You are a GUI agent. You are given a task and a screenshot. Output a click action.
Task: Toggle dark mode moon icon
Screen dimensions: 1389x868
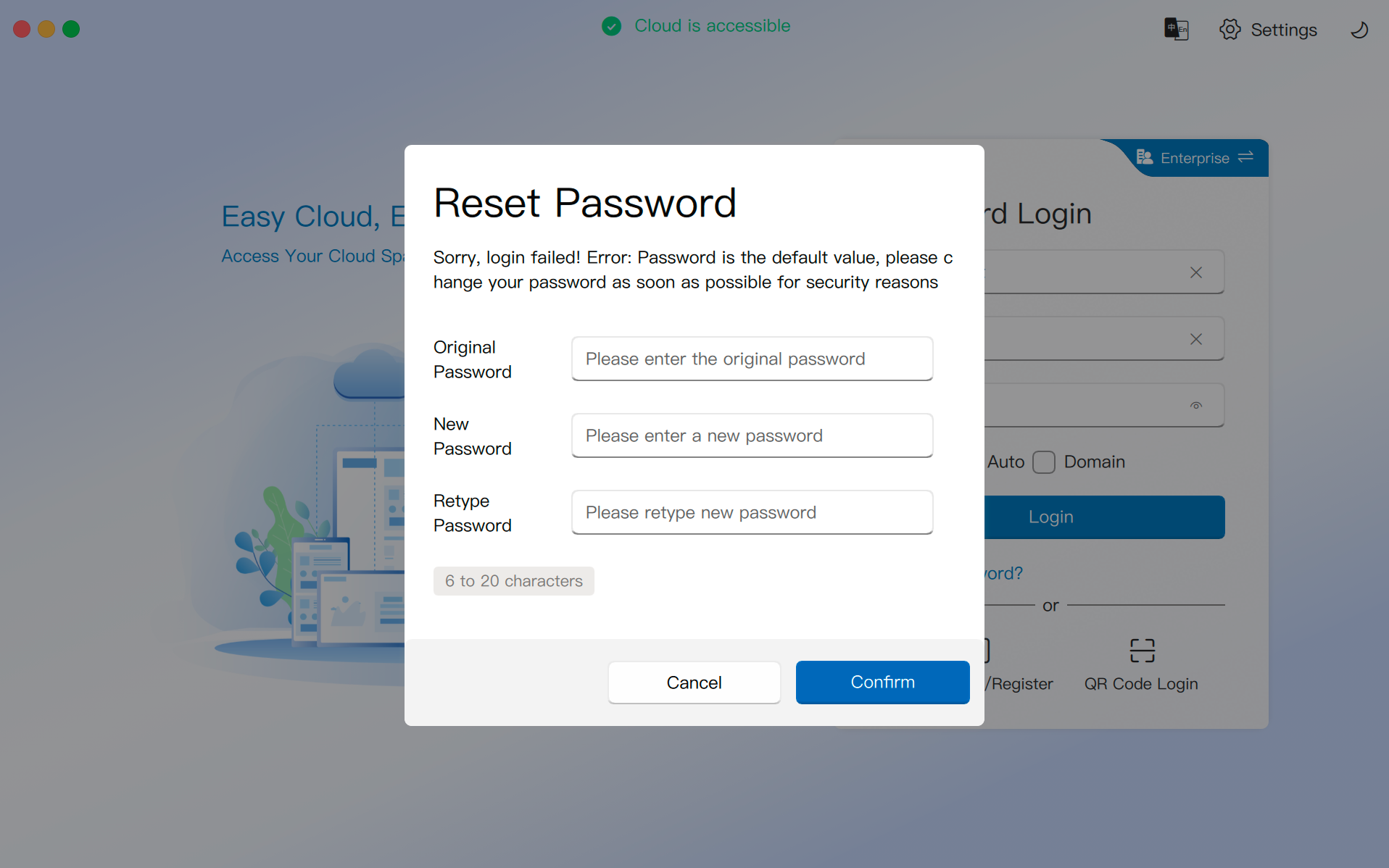(x=1359, y=30)
